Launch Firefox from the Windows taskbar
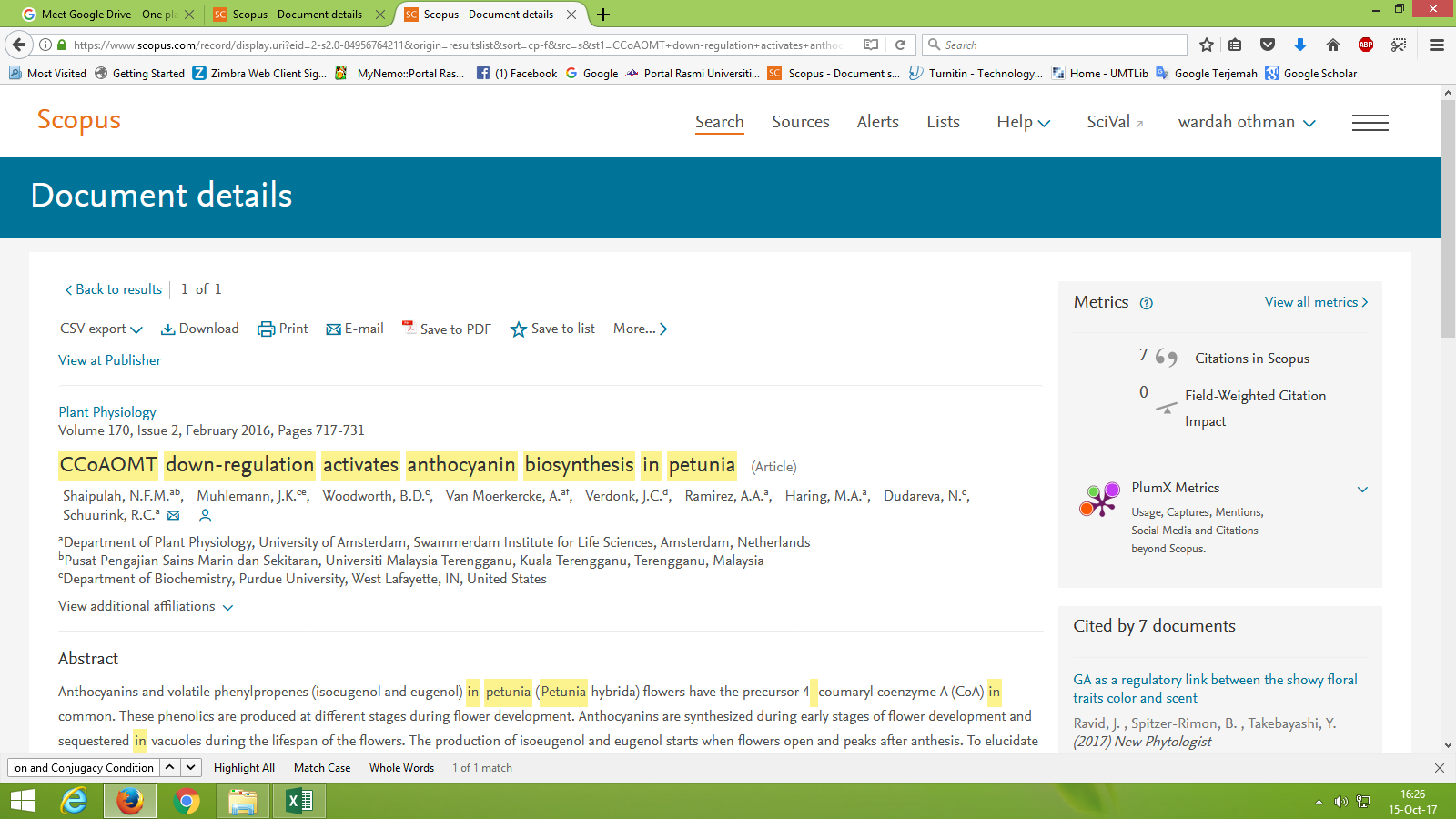 coord(130,801)
